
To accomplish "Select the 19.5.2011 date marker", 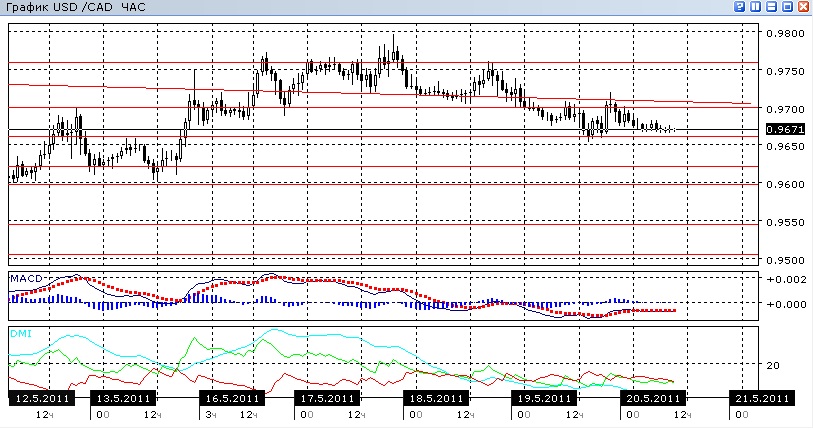I will tap(544, 398).
